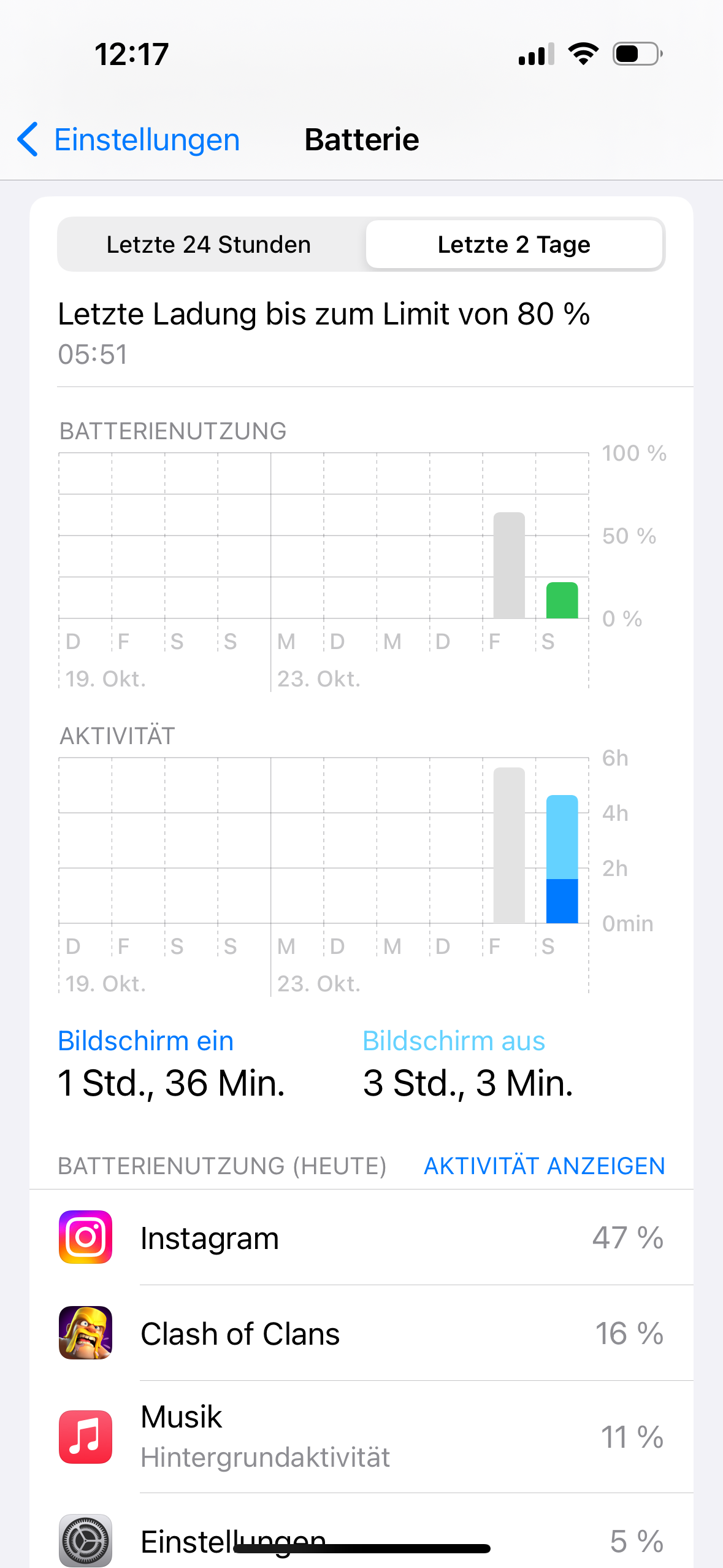Tap the blue Saturday activity bar
The image size is (723, 1568).
[562, 859]
